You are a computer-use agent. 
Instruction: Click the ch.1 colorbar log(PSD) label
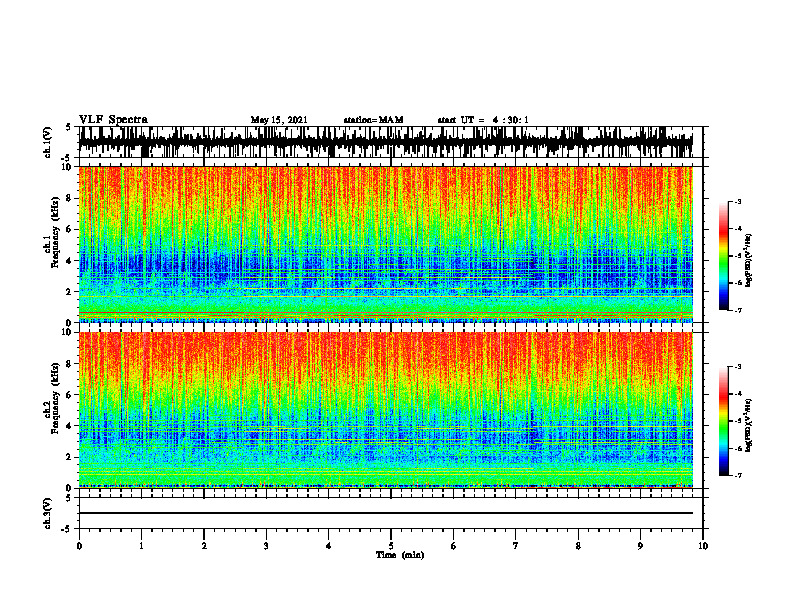(x=748, y=261)
